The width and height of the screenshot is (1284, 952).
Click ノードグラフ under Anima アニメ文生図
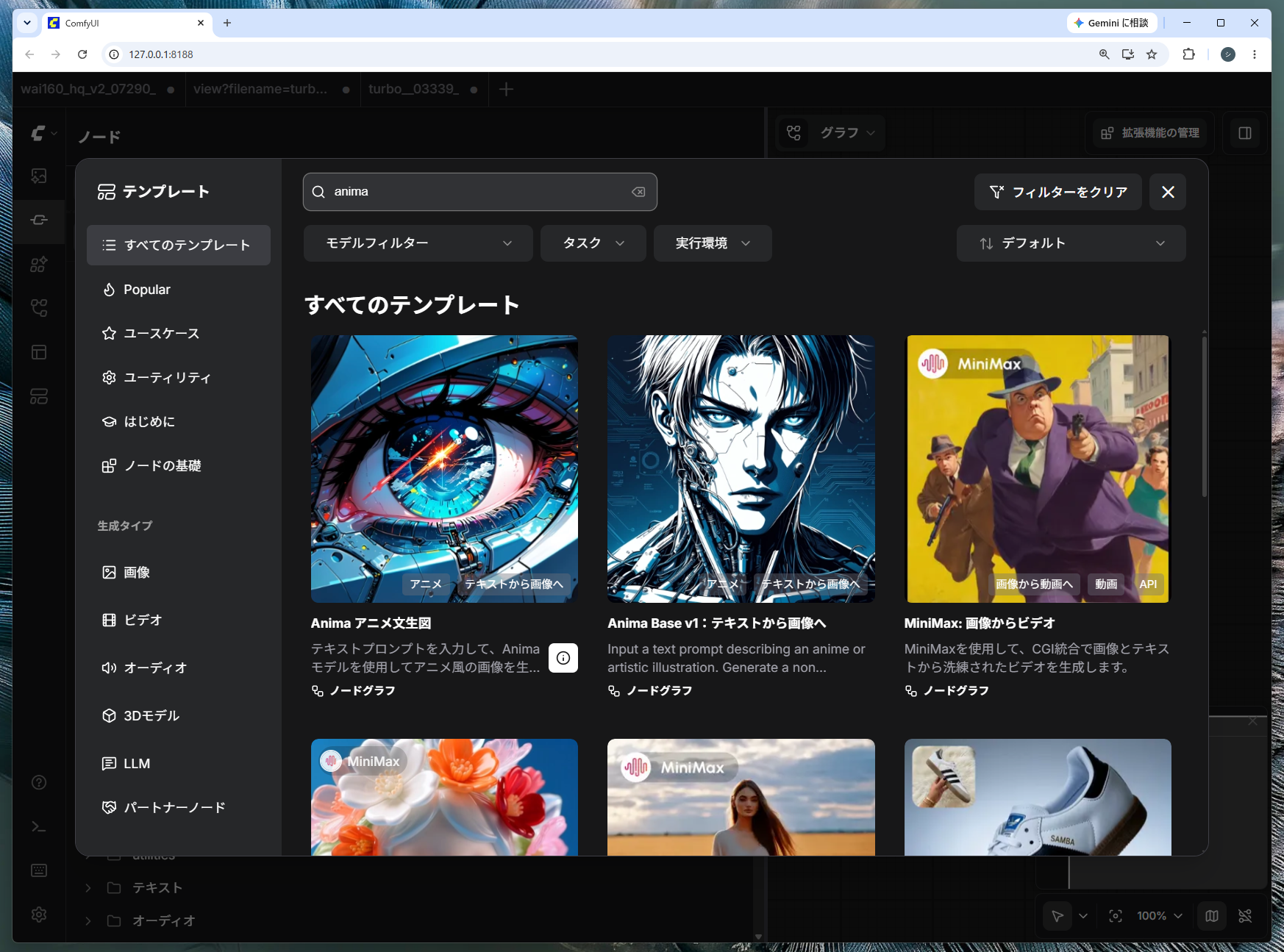(x=354, y=691)
